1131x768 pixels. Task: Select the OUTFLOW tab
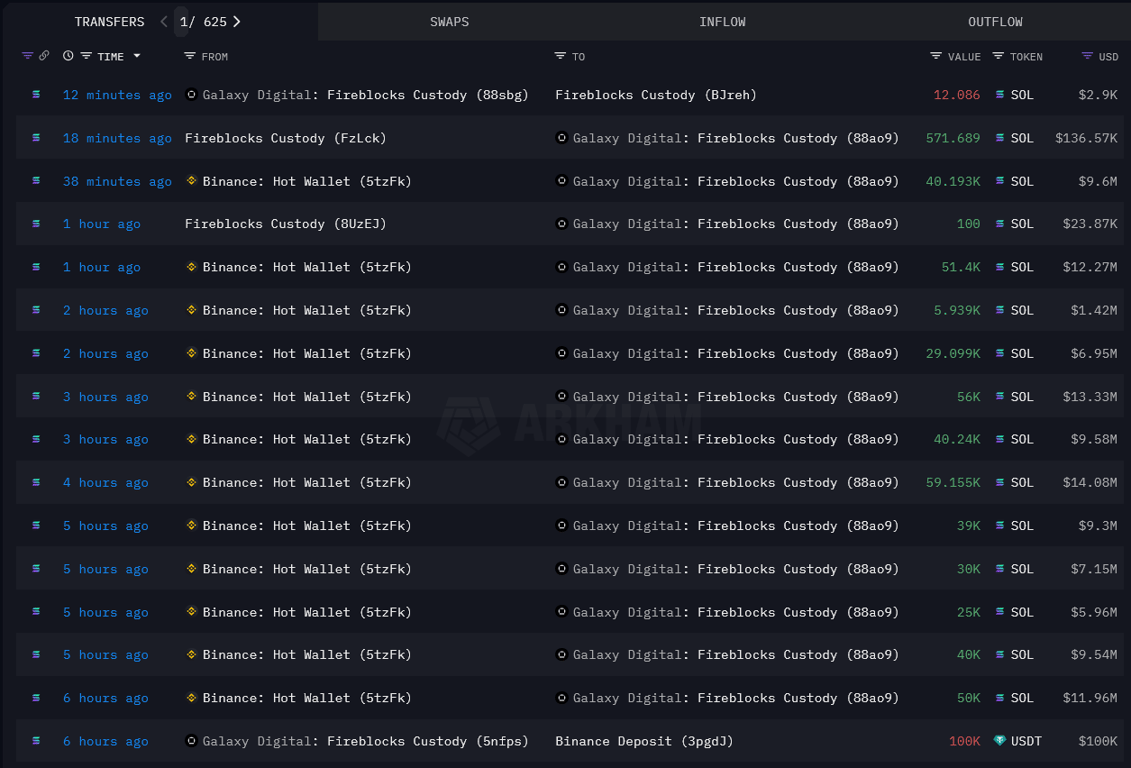coord(995,21)
